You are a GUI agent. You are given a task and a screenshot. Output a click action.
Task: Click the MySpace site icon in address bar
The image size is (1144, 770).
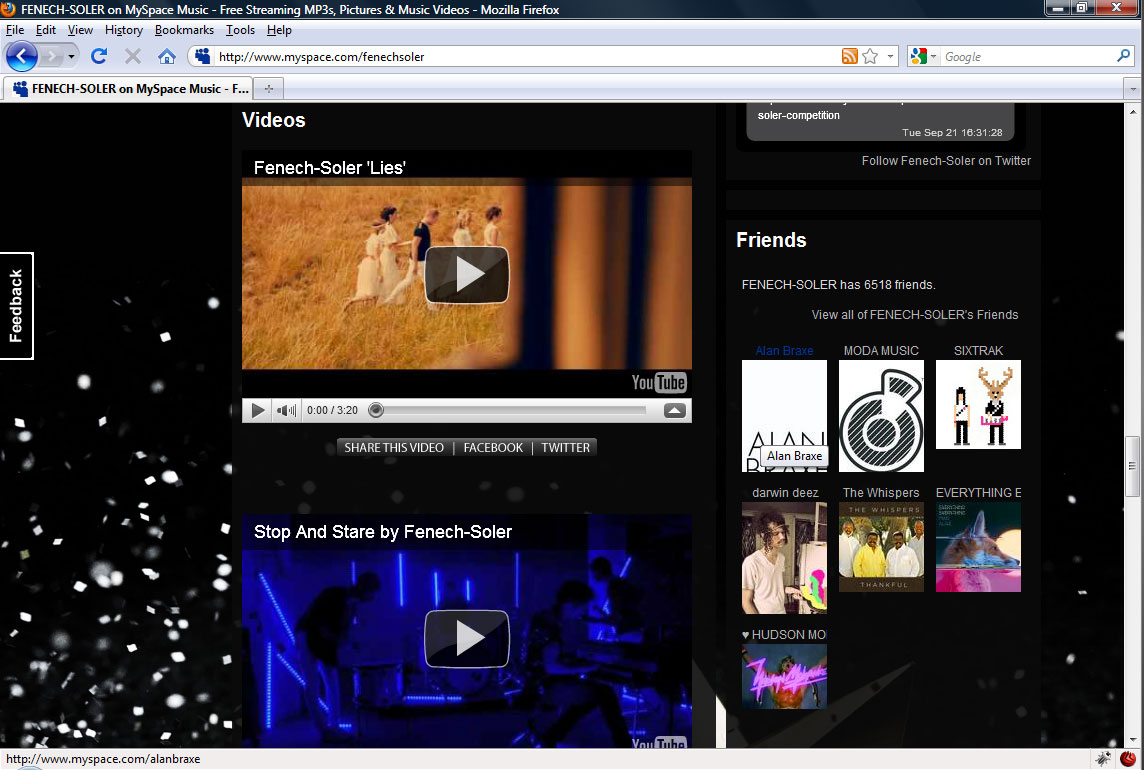pos(202,56)
